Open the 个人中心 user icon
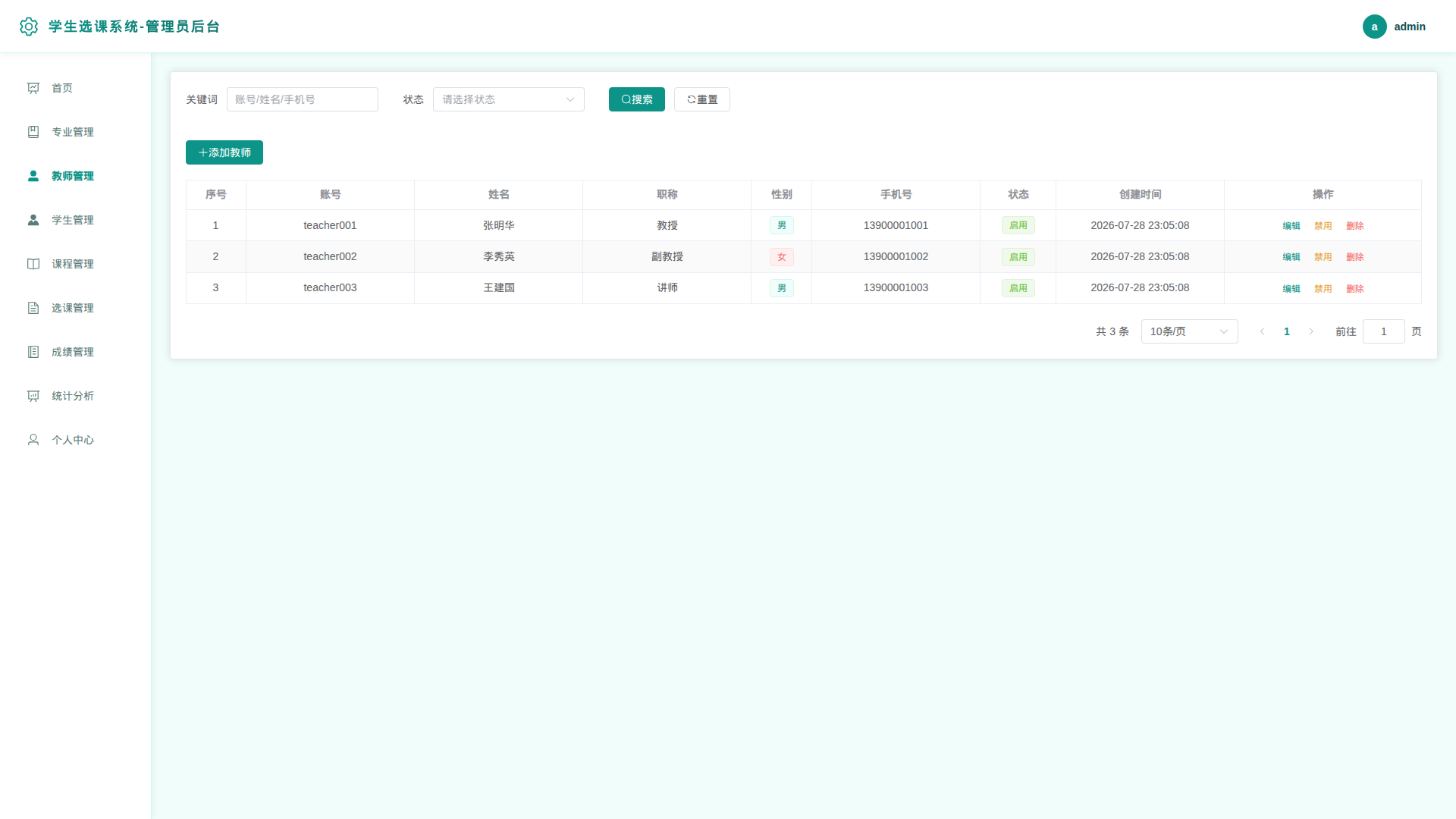Viewport: 1456px width, 819px height. point(33,440)
